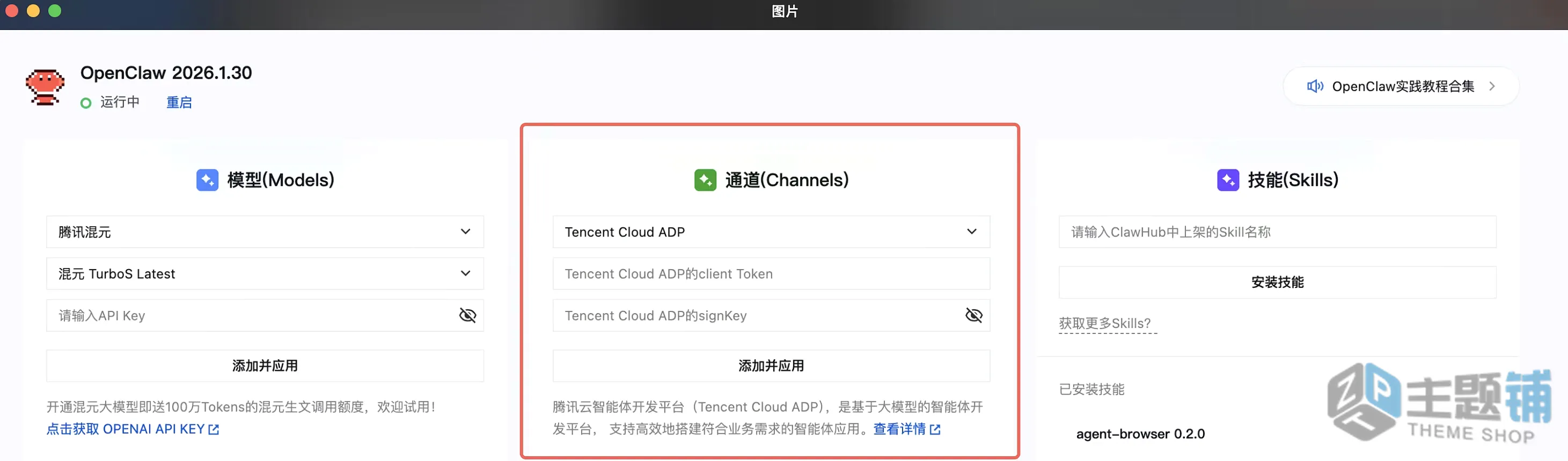Viewport: 1568px width, 461px height.
Task: Click the green Channels section icon
Action: click(x=705, y=180)
